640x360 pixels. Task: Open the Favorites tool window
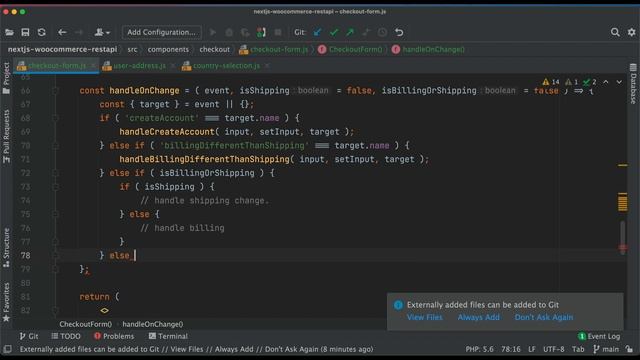[6, 302]
